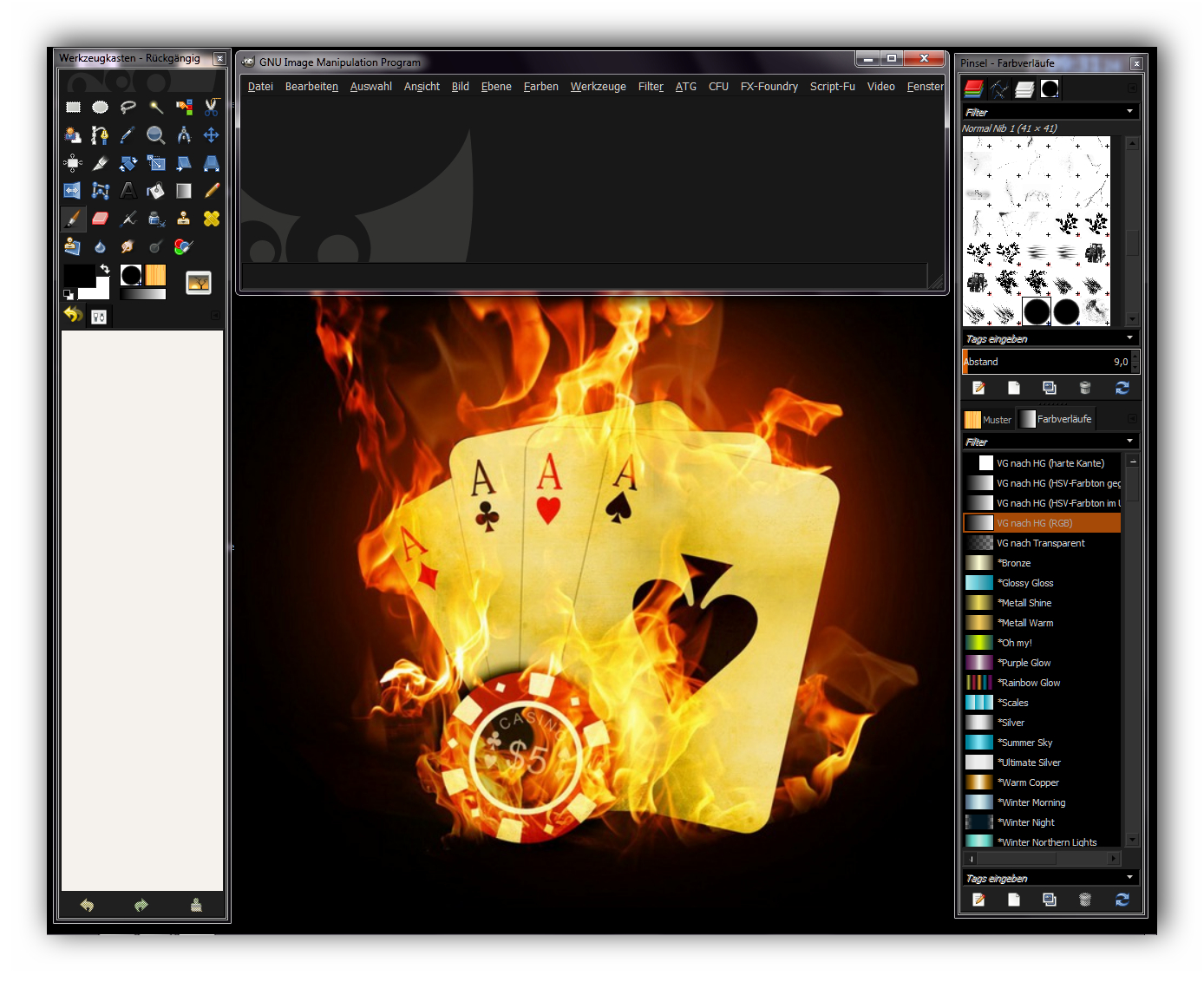The height and width of the screenshot is (982, 1204).
Task: Select the Dodge/Burn tool
Action: (x=156, y=246)
